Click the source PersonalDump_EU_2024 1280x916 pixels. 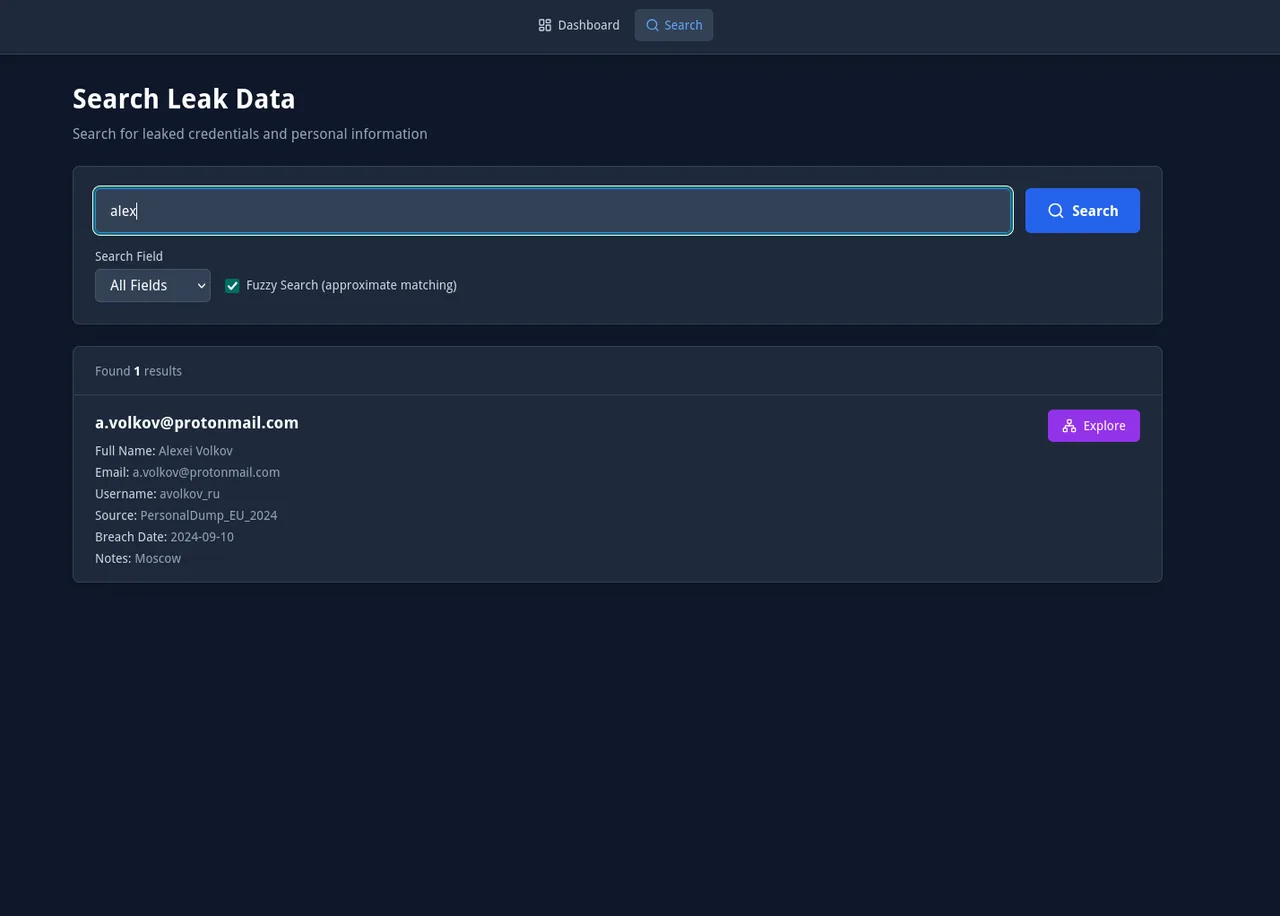[x=209, y=516]
